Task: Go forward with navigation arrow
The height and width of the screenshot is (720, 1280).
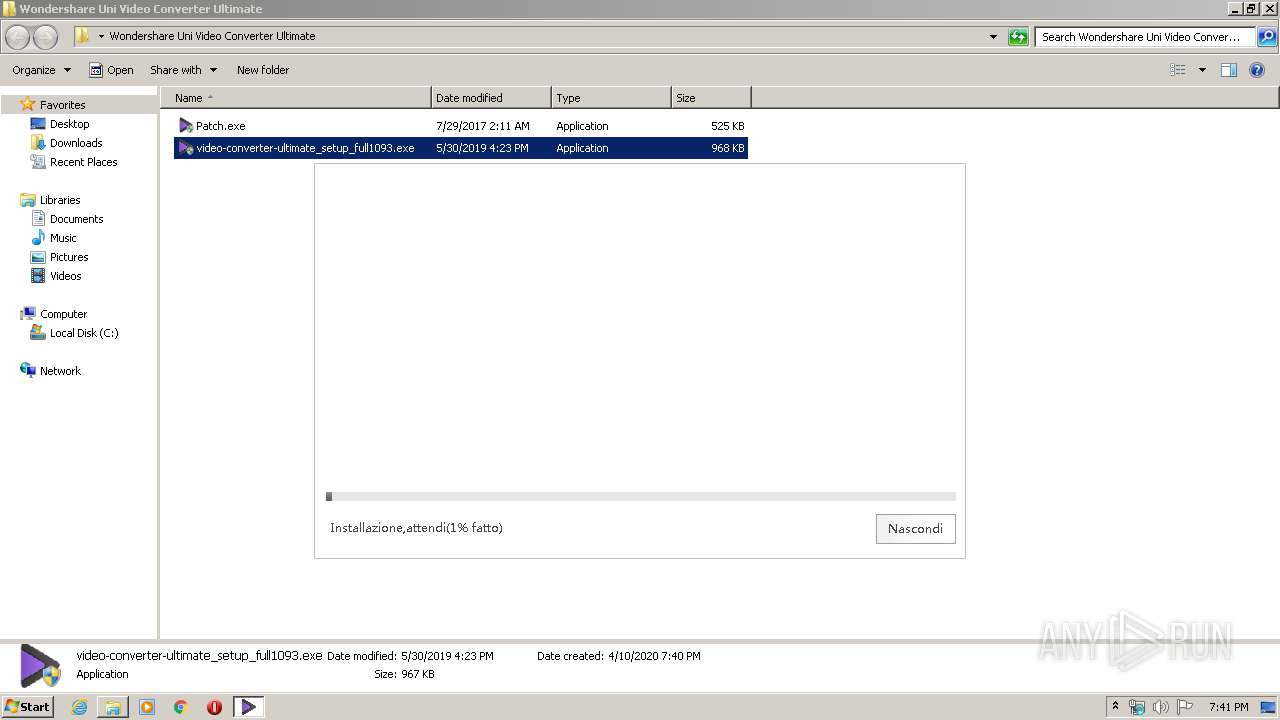Action: pos(46,37)
